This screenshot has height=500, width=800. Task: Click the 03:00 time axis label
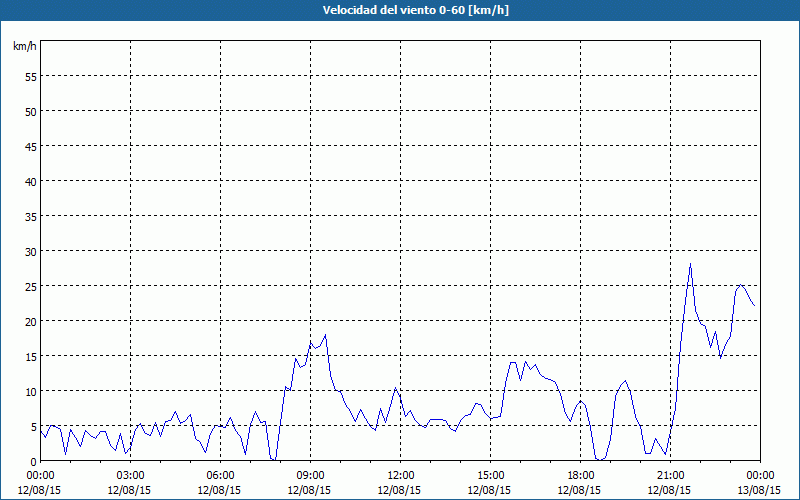[130, 476]
